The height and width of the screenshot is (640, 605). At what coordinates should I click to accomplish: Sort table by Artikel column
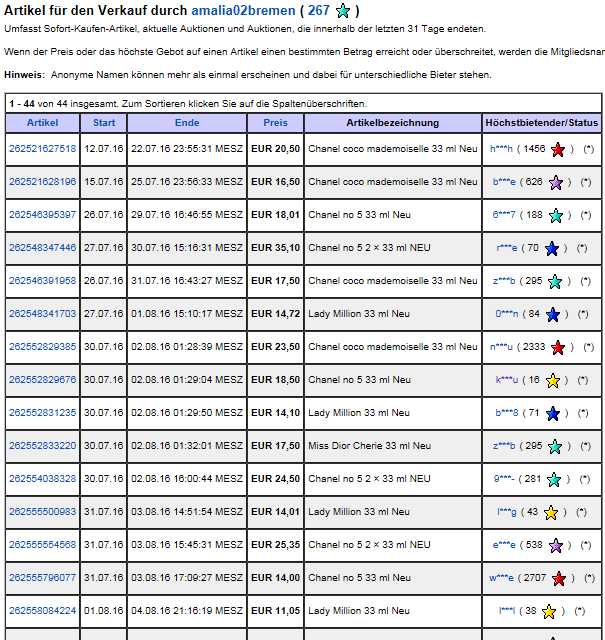coord(42,123)
